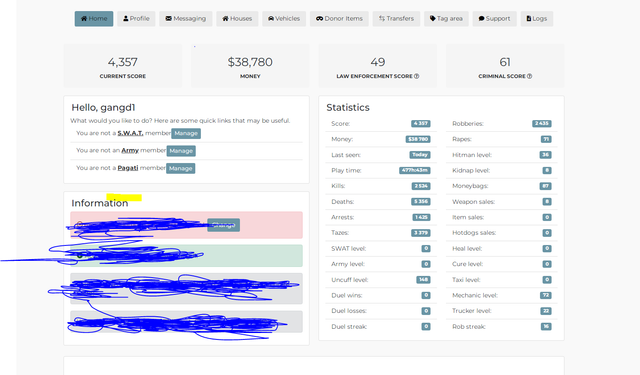The height and width of the screenshot is (375, 640).
Task: Click the Uncuff level value badge
Action: point(423,280)
